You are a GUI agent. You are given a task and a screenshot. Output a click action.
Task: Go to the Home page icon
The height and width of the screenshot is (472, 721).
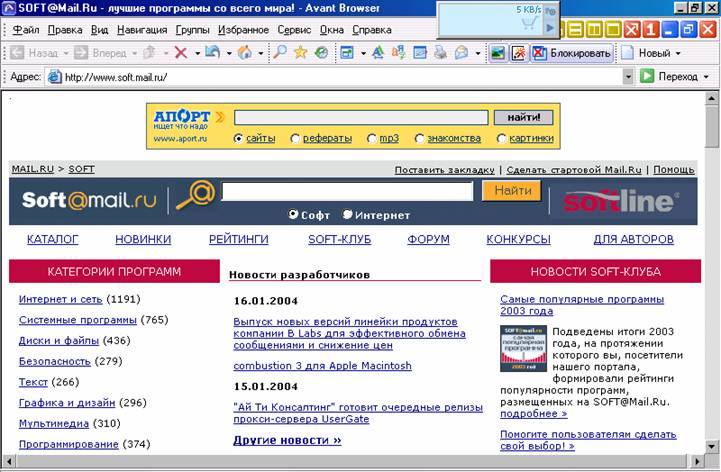[x=244, y=52]
